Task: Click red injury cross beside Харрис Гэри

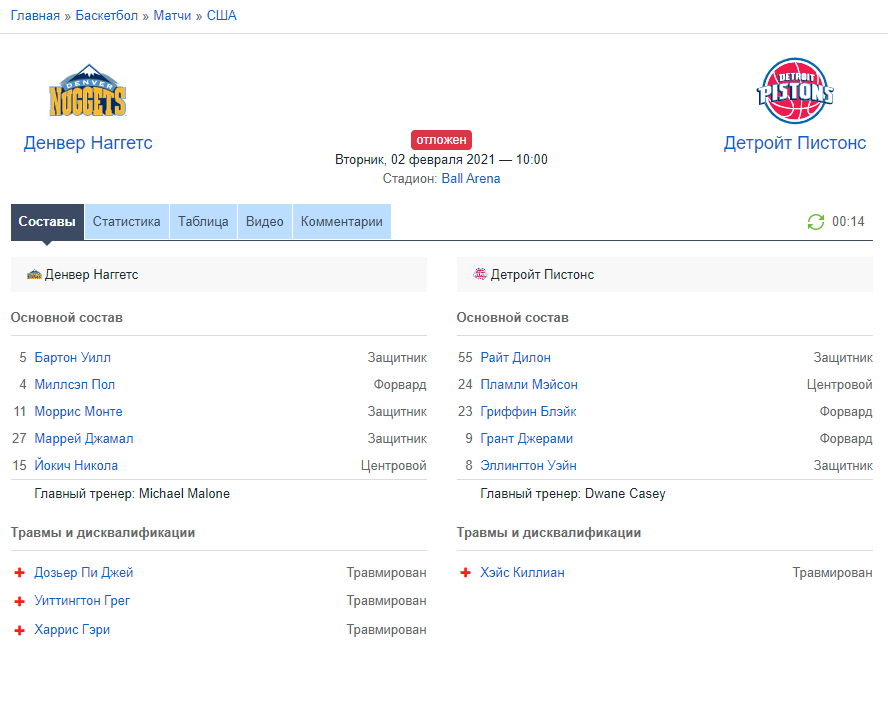Action: tap(19, 631)
